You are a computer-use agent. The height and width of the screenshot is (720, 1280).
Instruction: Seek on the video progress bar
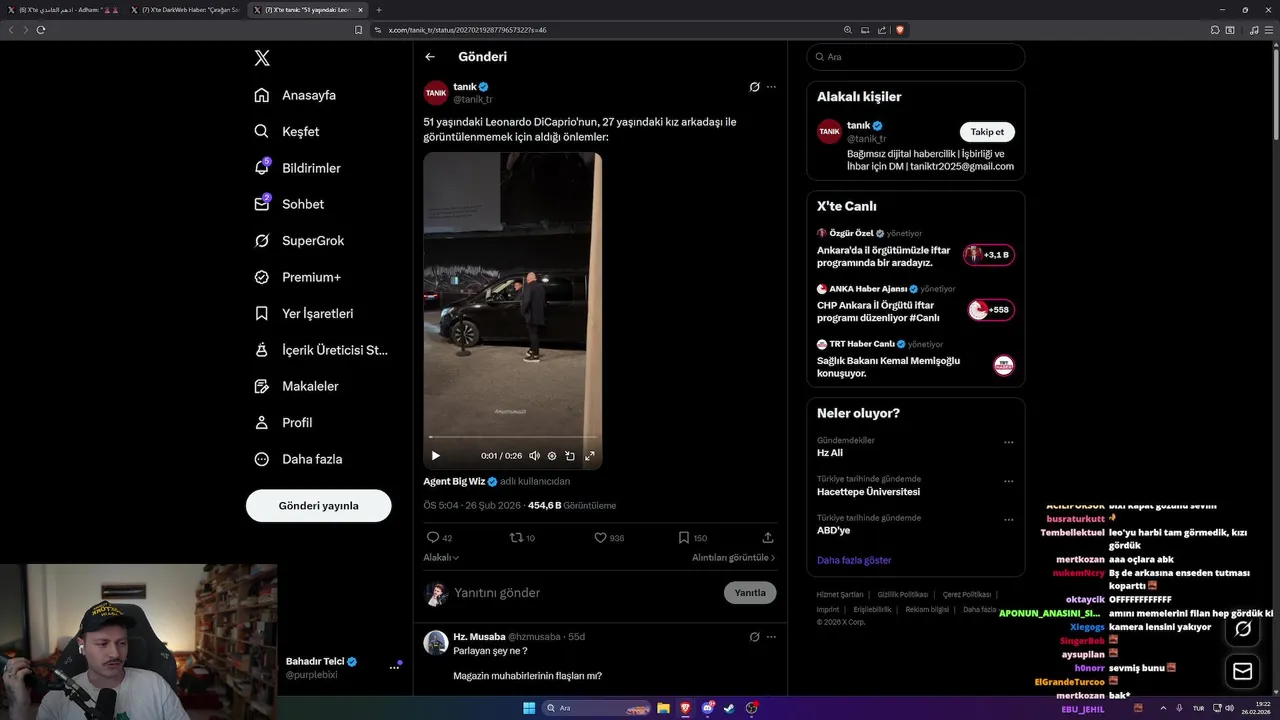[512, 437]
